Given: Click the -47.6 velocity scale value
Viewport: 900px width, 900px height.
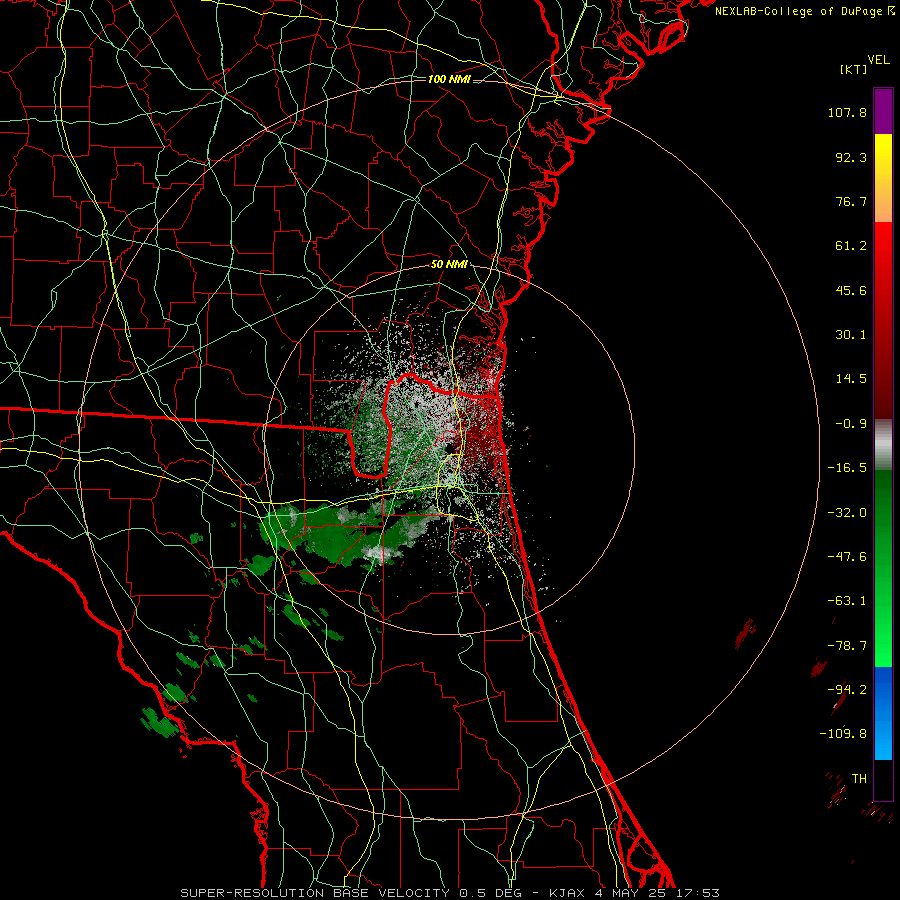Looking at the screenshot, I should tap(847, 557).
